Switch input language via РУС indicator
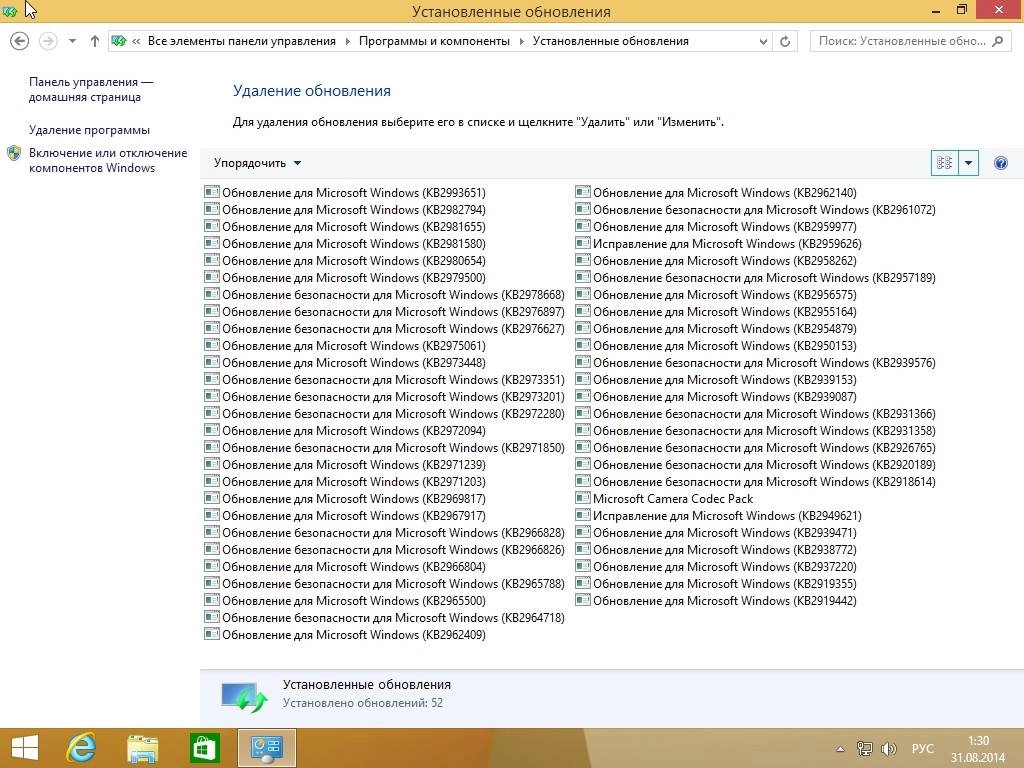This screenshot has height=768, width=1024. [922, 748]
